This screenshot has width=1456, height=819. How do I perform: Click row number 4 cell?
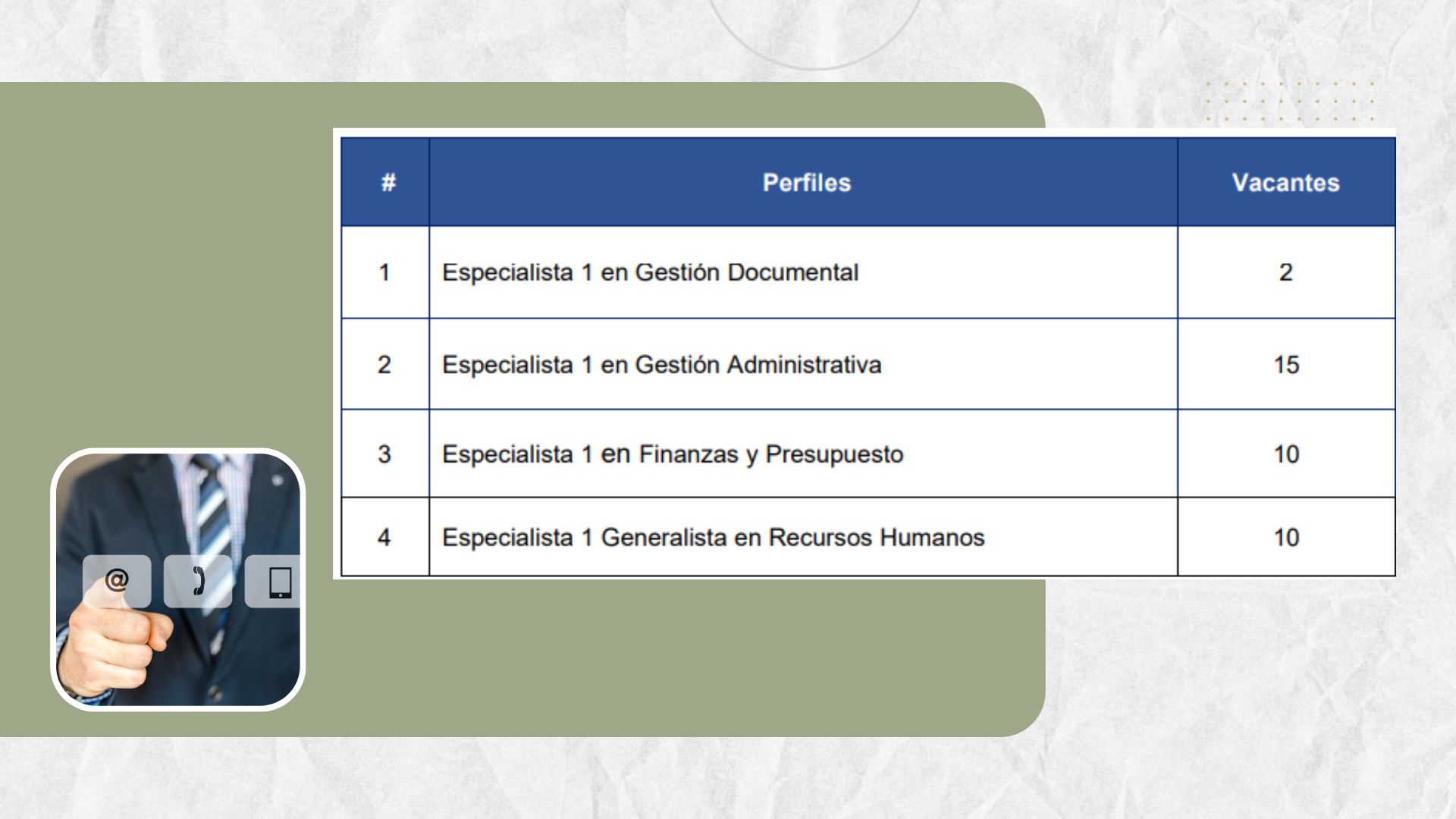pos(385,538)
